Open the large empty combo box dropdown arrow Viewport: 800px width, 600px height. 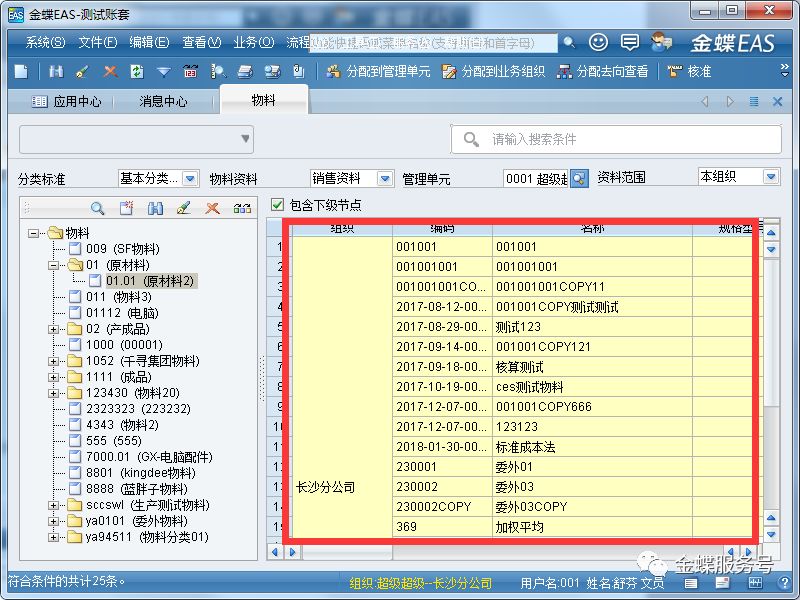coord(245,139)
